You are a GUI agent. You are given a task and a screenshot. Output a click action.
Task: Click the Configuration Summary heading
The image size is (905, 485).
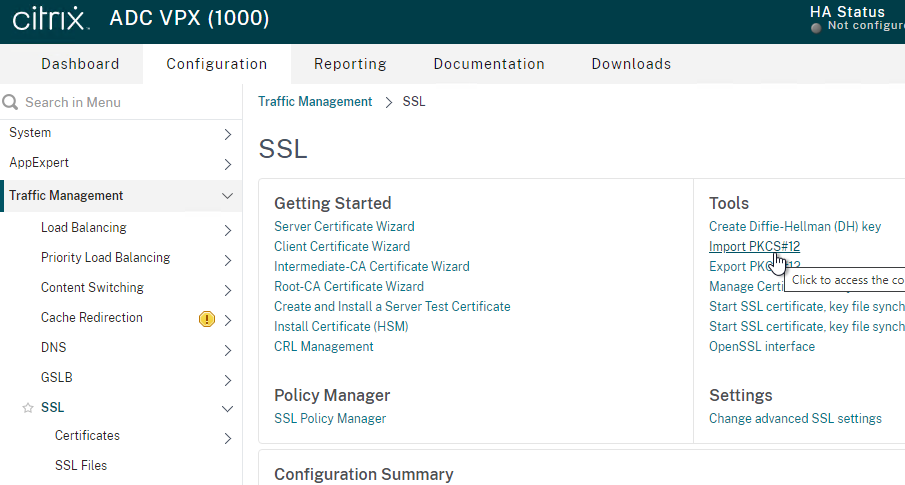(364, 475)
